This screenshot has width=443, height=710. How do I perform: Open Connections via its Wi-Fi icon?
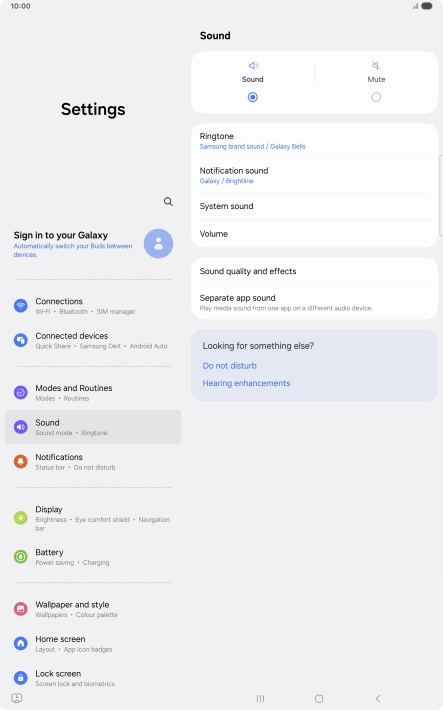point(21,306)
